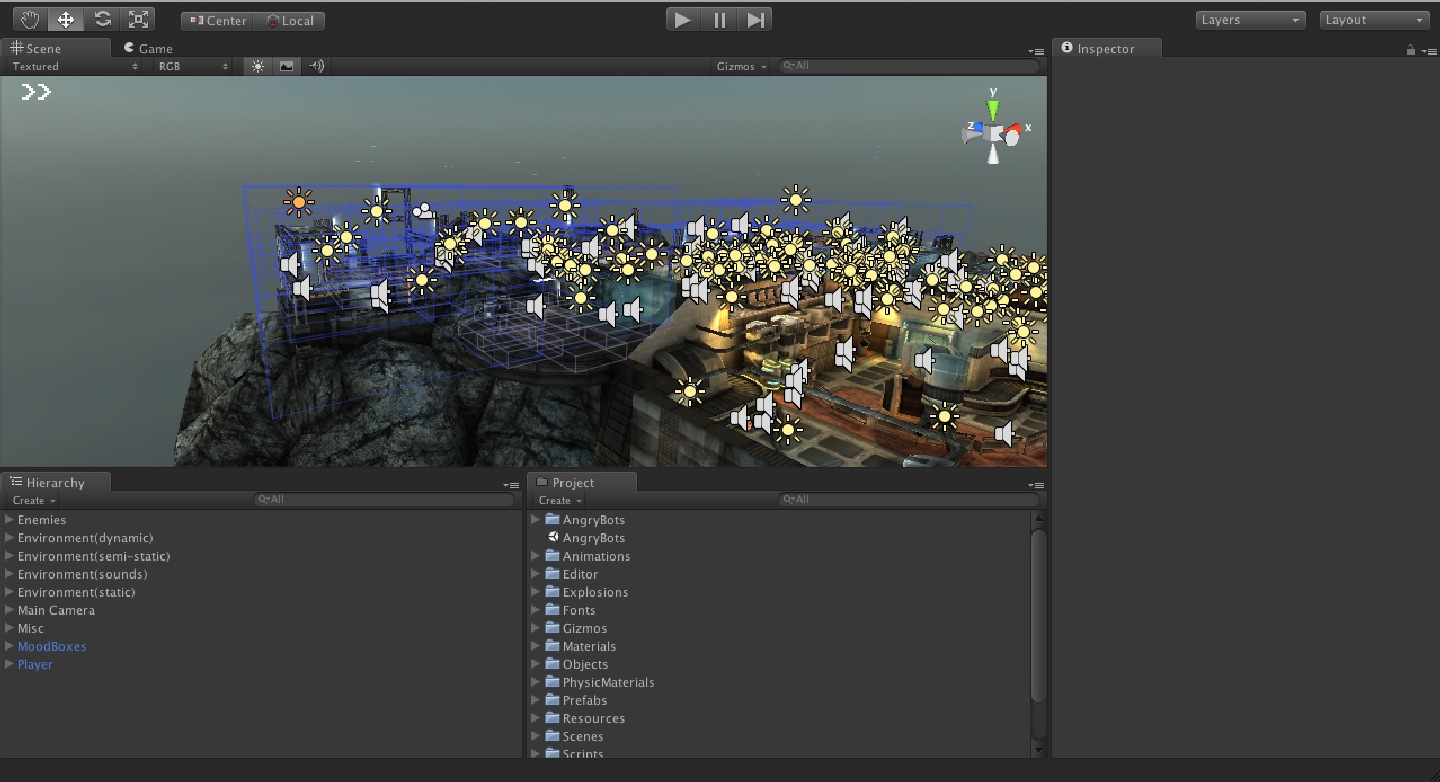The width and height of the screenshot is (1440, 782).
Task: Toggle scene audio speaker icon
Action: pos(316,66)
